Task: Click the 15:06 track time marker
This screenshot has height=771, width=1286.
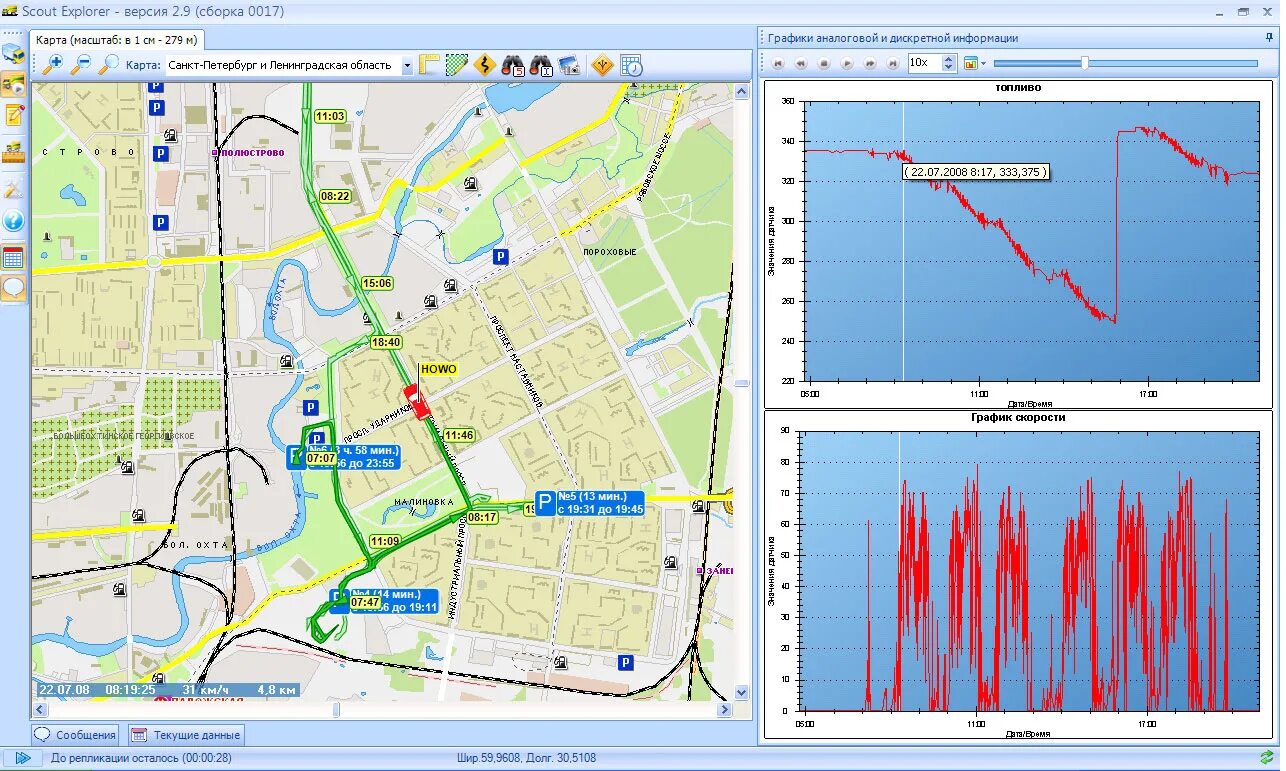Action: [x=377, y=283]
